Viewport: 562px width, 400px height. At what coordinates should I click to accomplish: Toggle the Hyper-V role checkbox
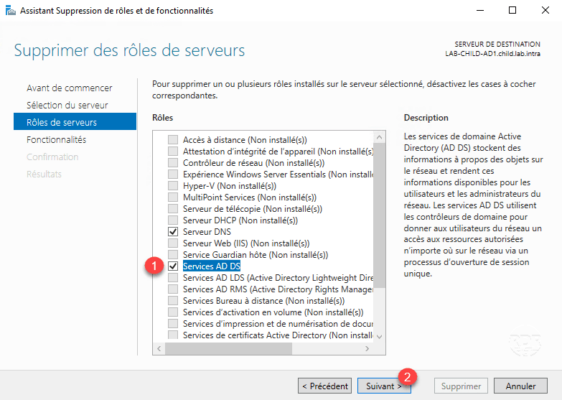coord(173,186)
